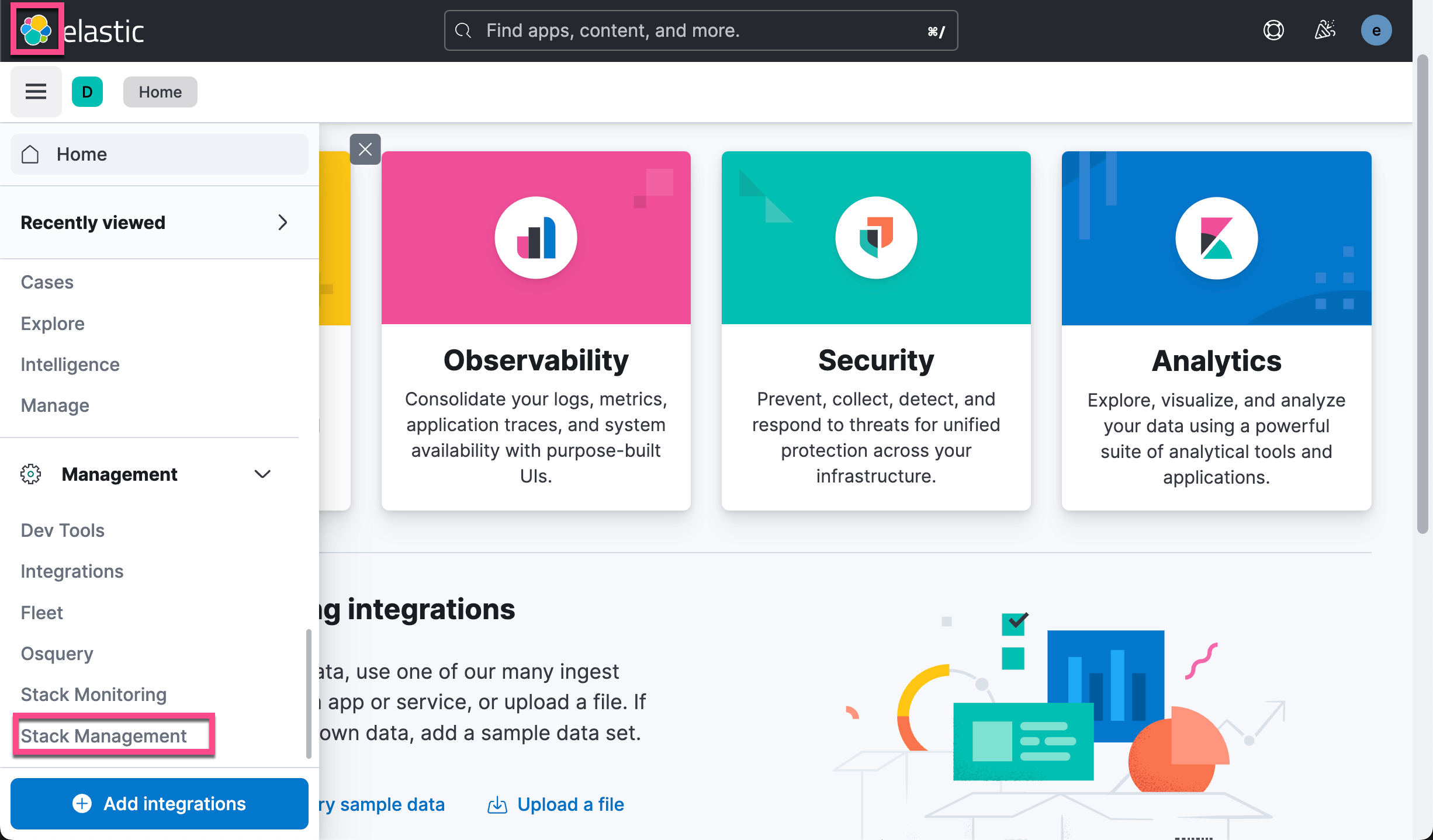This screenshot has height=840, width=1433.
Task: Click the sidebar navigation scrollbar
Action: click(308, 693)
